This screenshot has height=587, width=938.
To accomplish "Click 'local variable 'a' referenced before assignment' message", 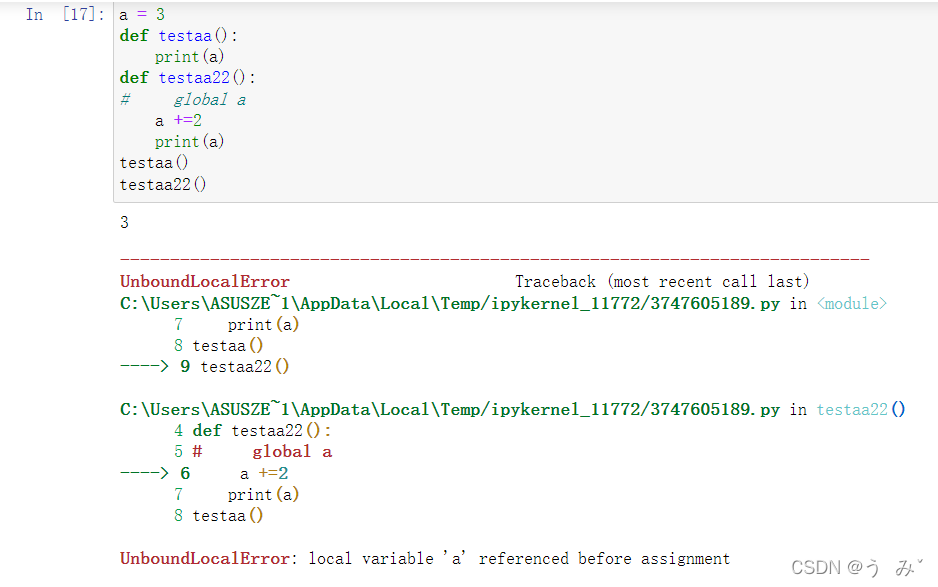I will click(x=519, y=558).
